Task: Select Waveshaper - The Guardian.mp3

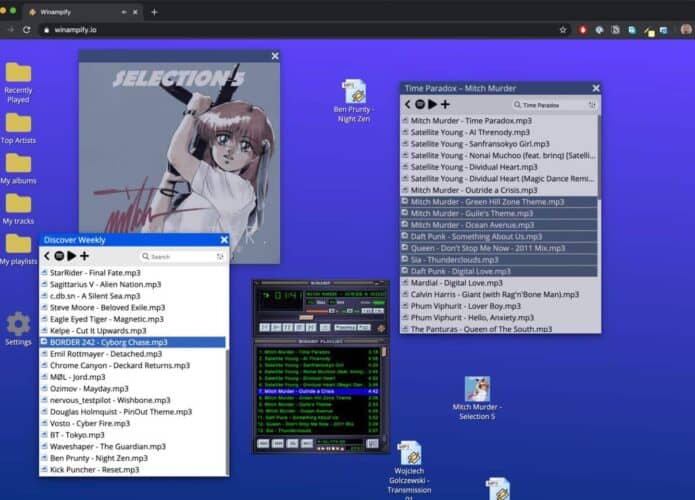Action: 133,446
